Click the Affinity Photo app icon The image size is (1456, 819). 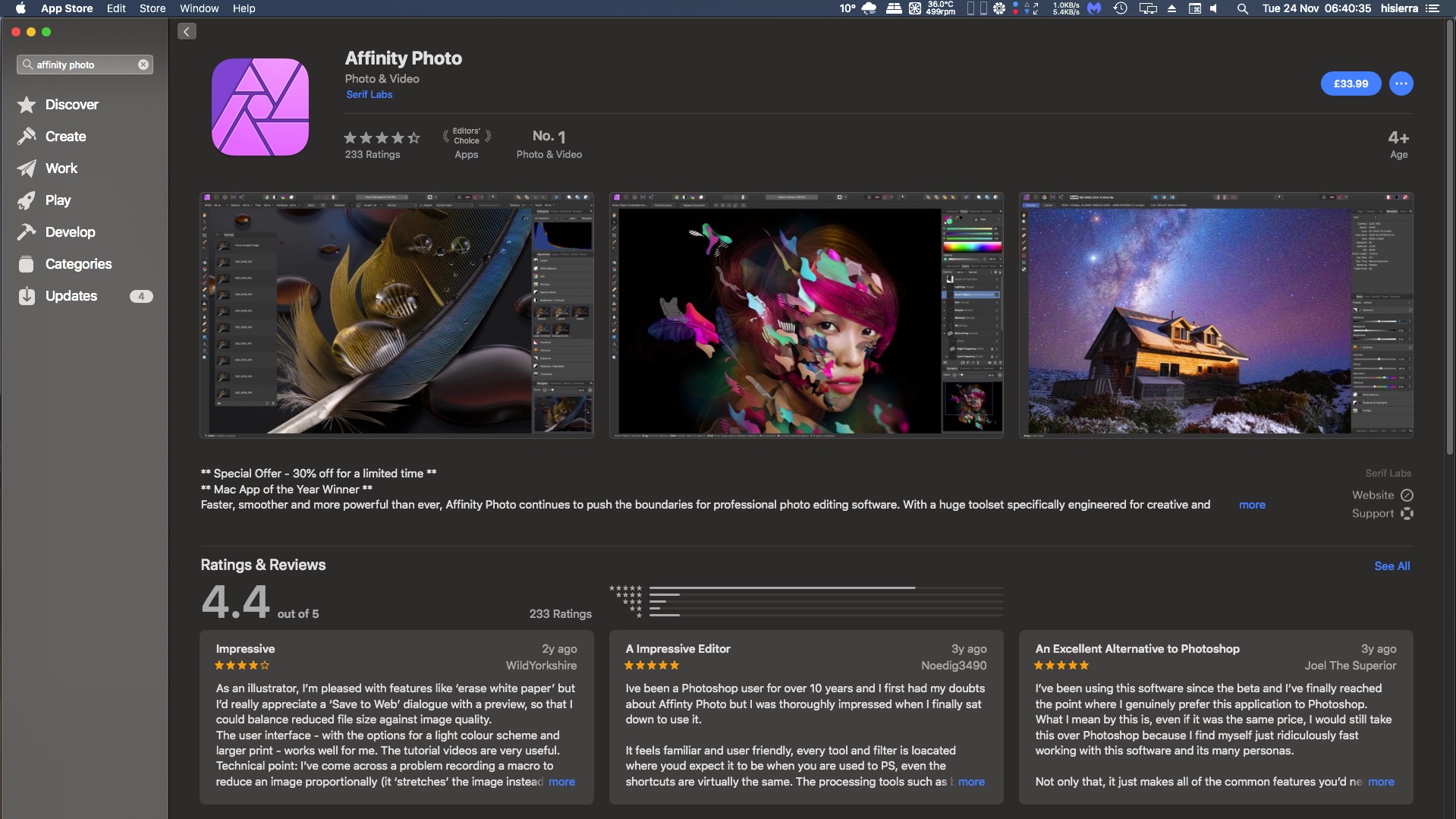coord(260,107)
